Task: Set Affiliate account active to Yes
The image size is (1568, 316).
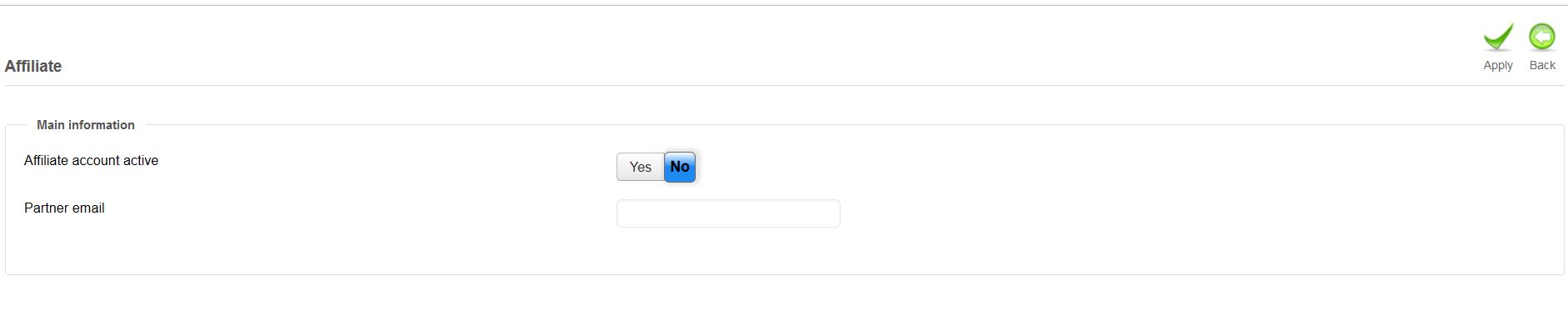Action: (x=640, y=167)
